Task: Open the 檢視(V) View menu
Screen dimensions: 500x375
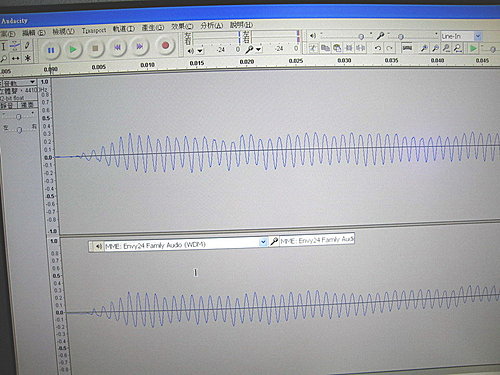Action: [63, 32]
